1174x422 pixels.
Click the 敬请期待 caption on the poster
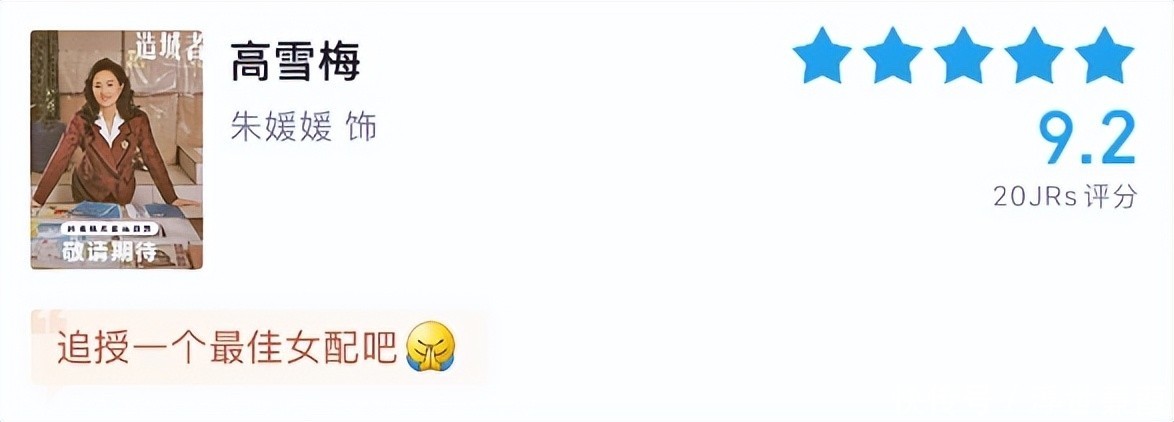pyautogui.click(x=110, y=251)
